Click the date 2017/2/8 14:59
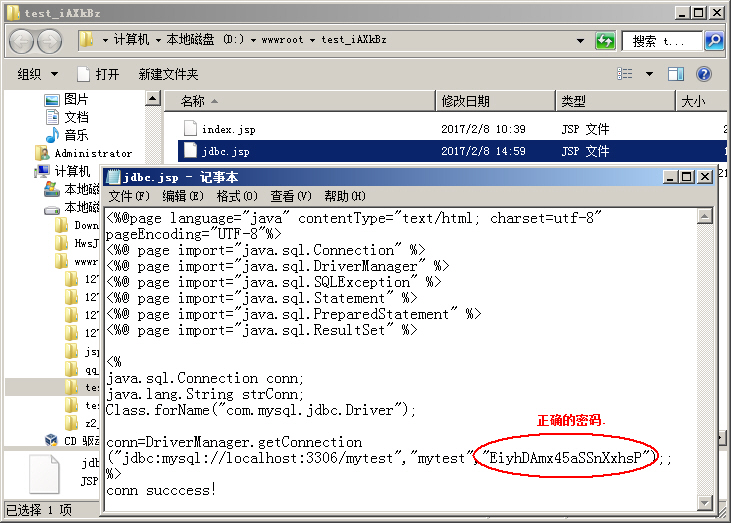The height and width of the screenshot is (523, 731). 483,151
